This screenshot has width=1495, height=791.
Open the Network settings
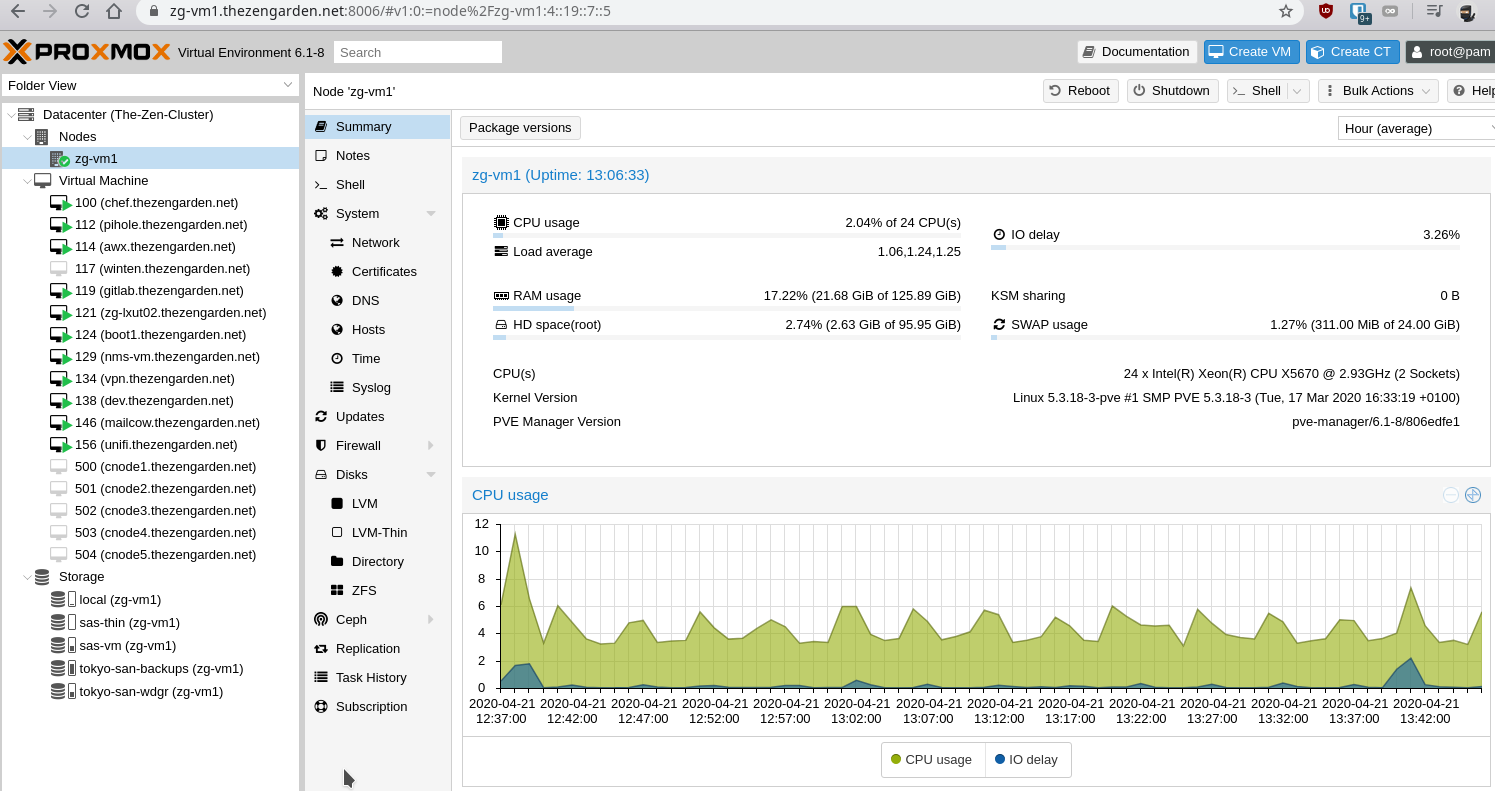377,242
